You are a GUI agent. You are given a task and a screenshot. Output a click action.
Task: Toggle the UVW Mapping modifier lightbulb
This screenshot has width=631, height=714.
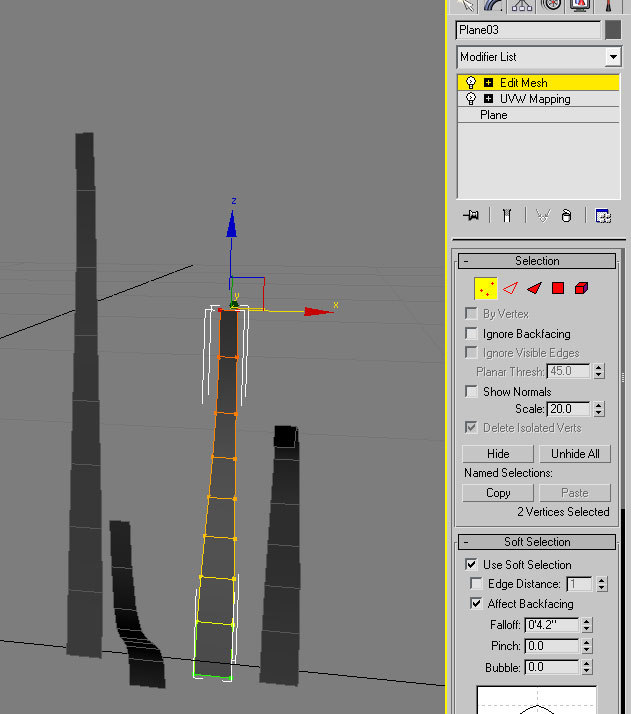pyautogui.click(x=471, y=99)
